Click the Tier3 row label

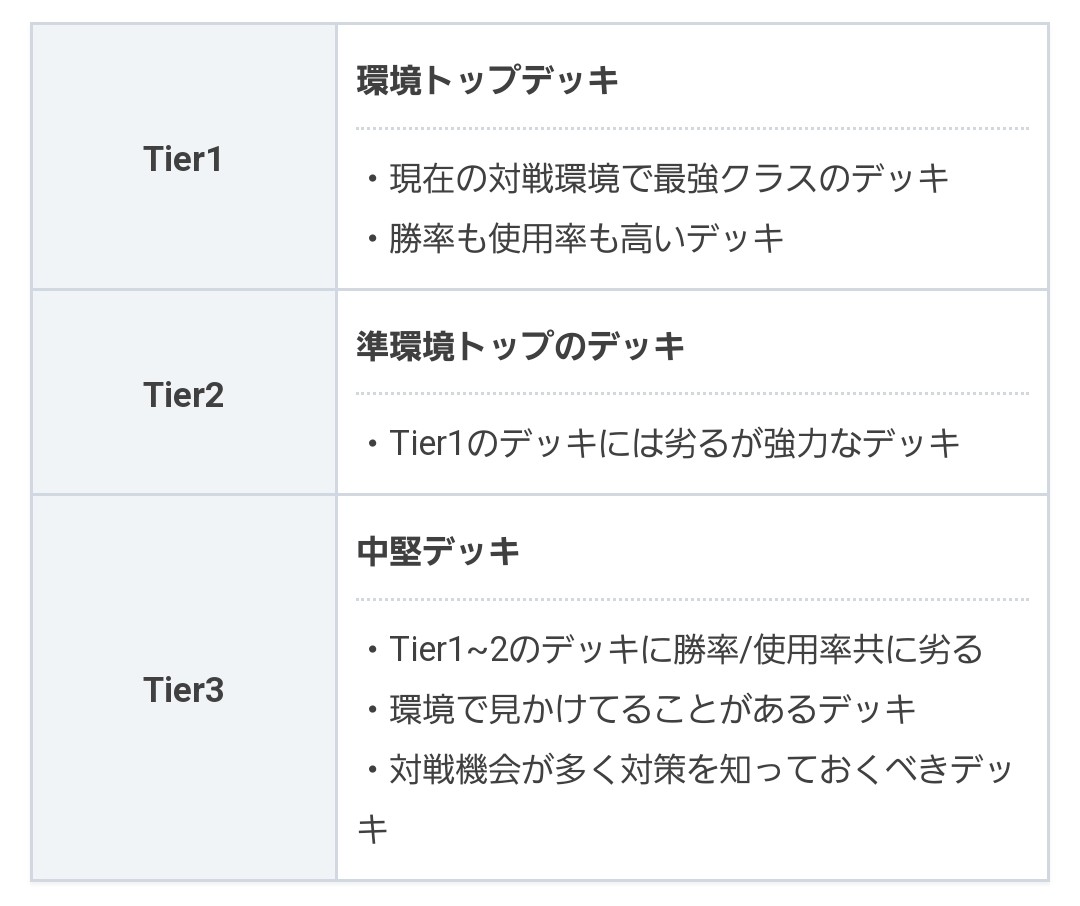183,690
